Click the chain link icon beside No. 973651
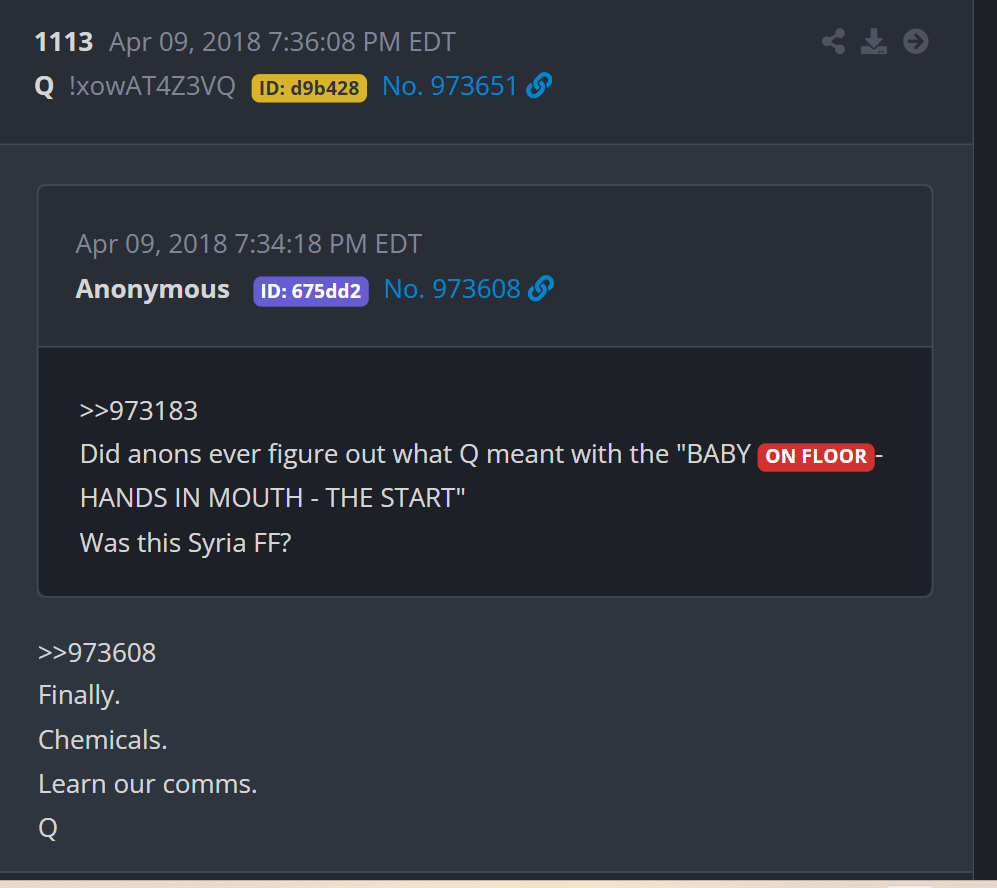997x888 pixels. tap(539, 85)
